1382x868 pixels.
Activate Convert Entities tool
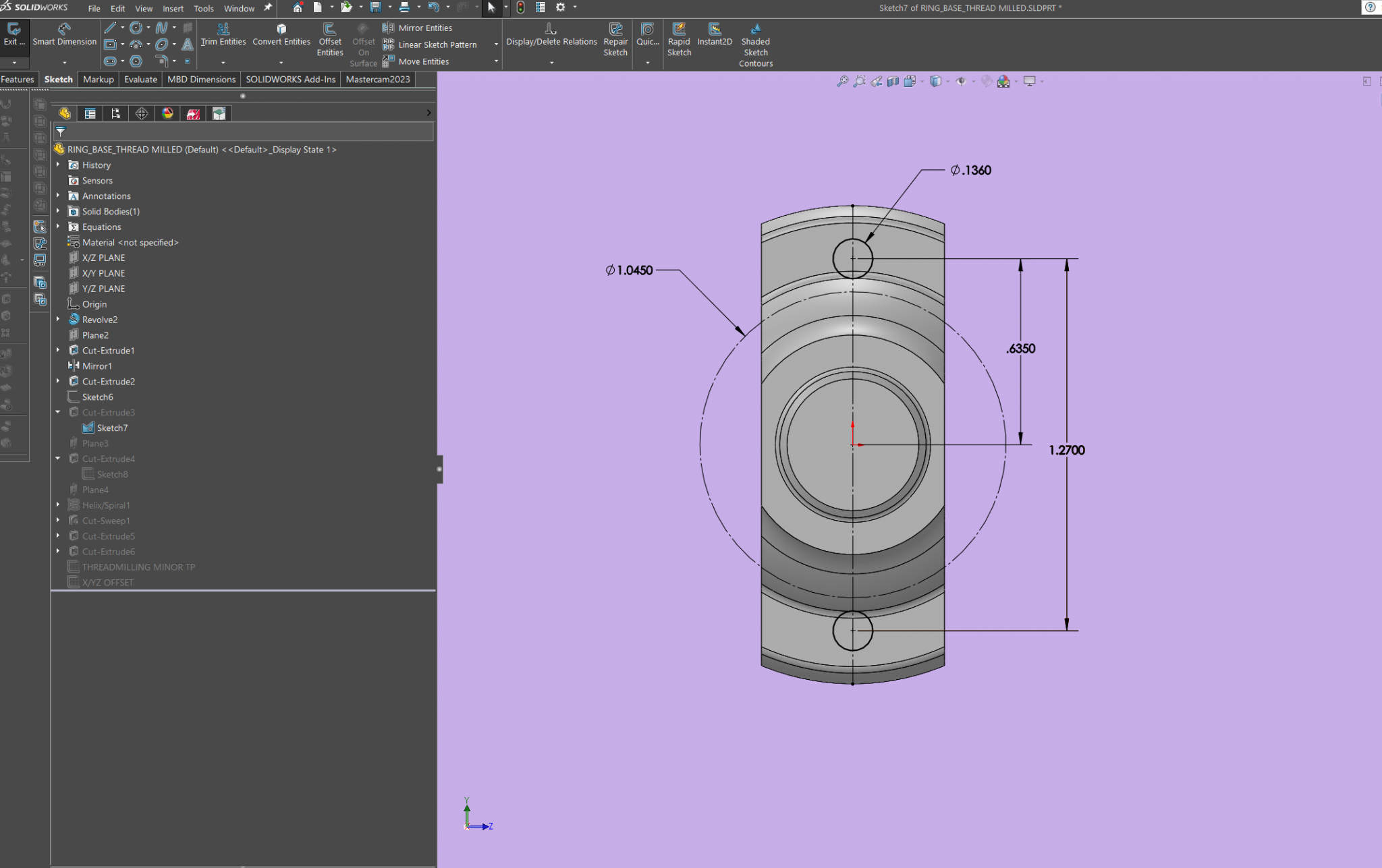coord(281,34)
